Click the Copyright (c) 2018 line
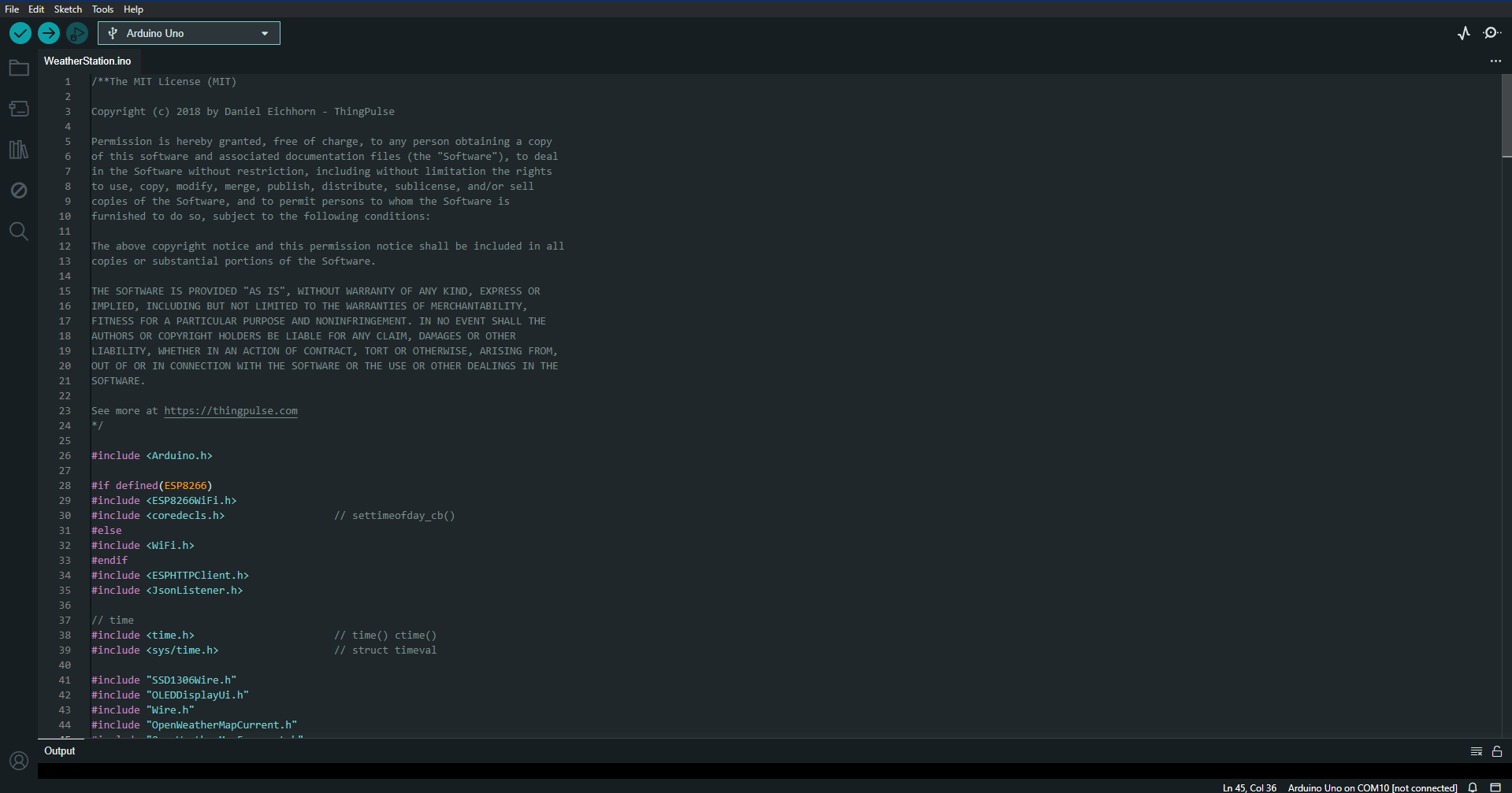1512x793 pixels. click(x=243, y=112)
